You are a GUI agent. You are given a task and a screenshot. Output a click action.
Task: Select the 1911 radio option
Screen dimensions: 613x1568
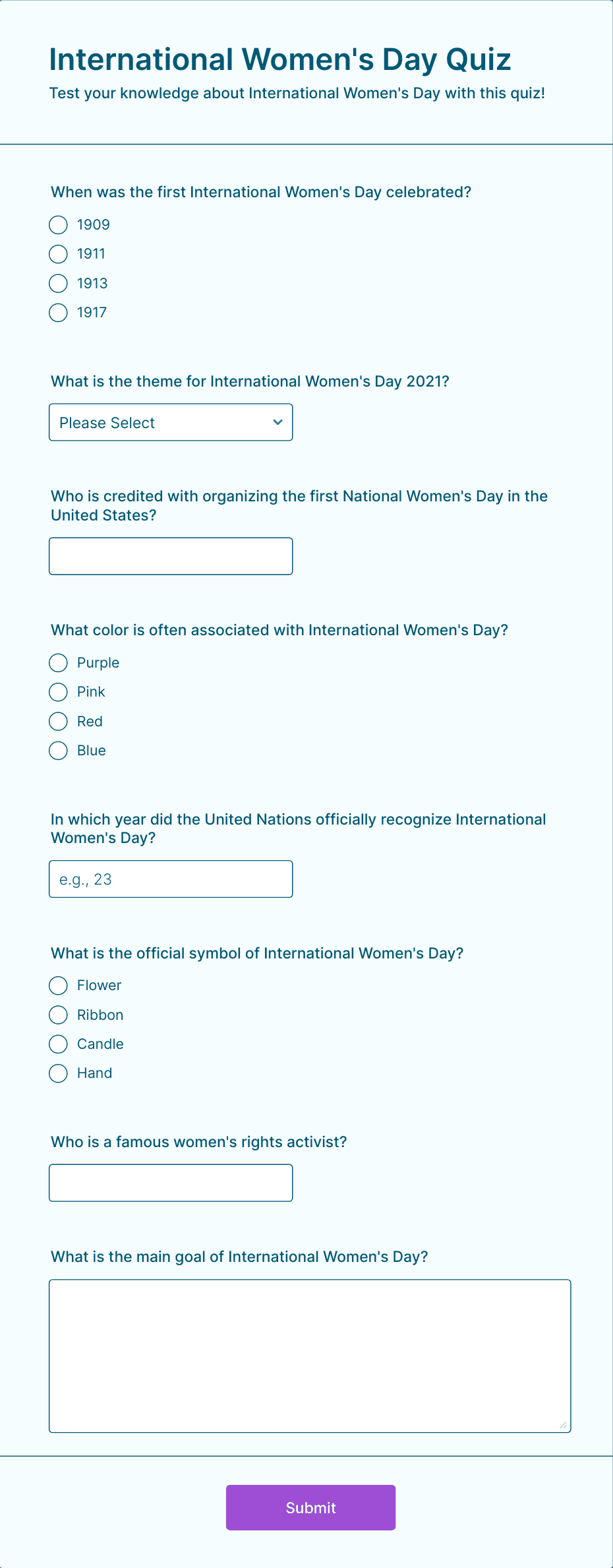tap(58, 254)
